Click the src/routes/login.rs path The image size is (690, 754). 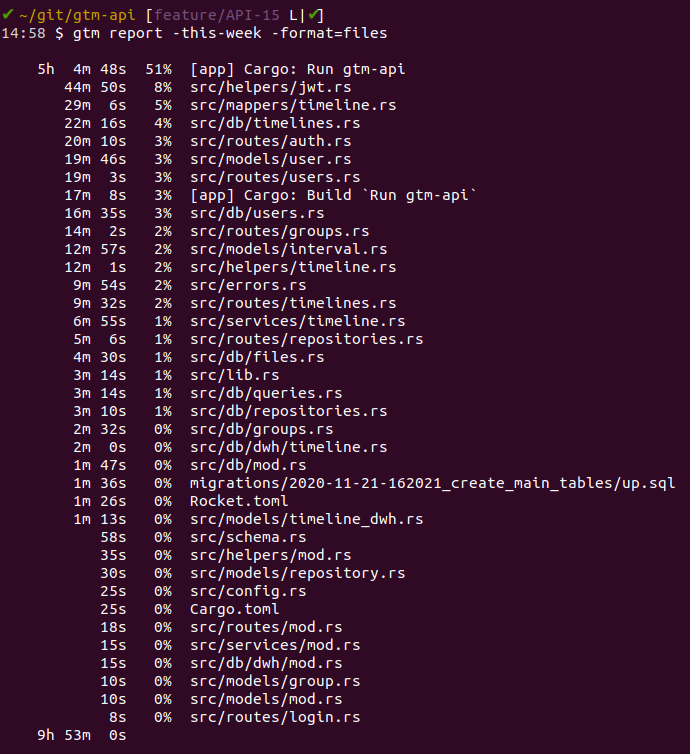click(x=275, y=717)
